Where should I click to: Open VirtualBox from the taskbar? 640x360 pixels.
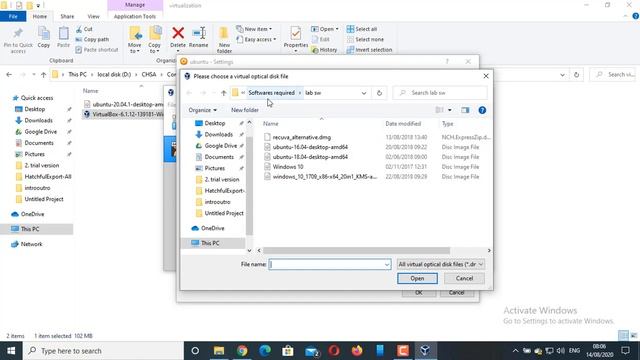click(x=425, y=351)
